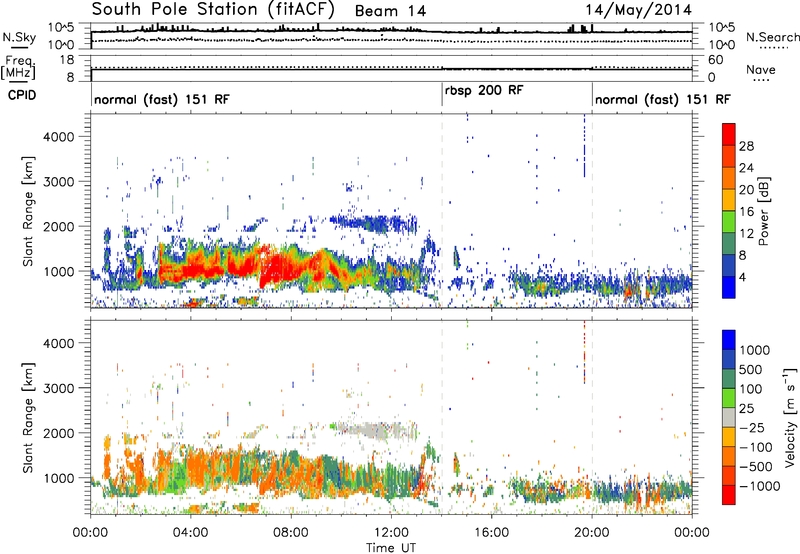The image size is (800, 554).
Task: Click the 'Beam 14' label
Action: pos(390,11)
